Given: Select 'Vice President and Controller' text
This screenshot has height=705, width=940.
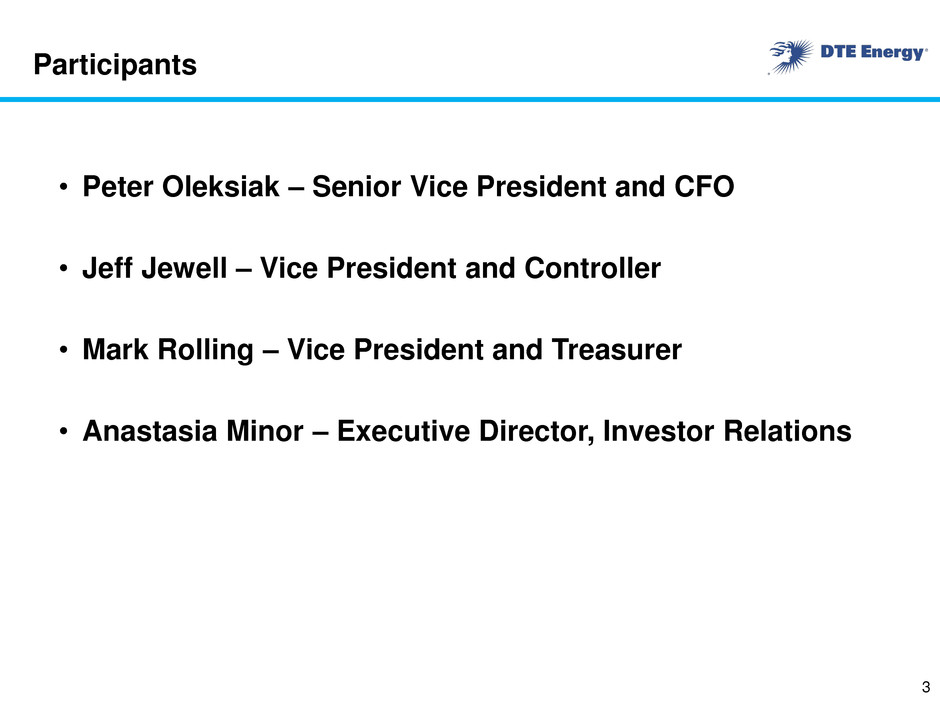Looking at the screenshot, I should point(460,268).
